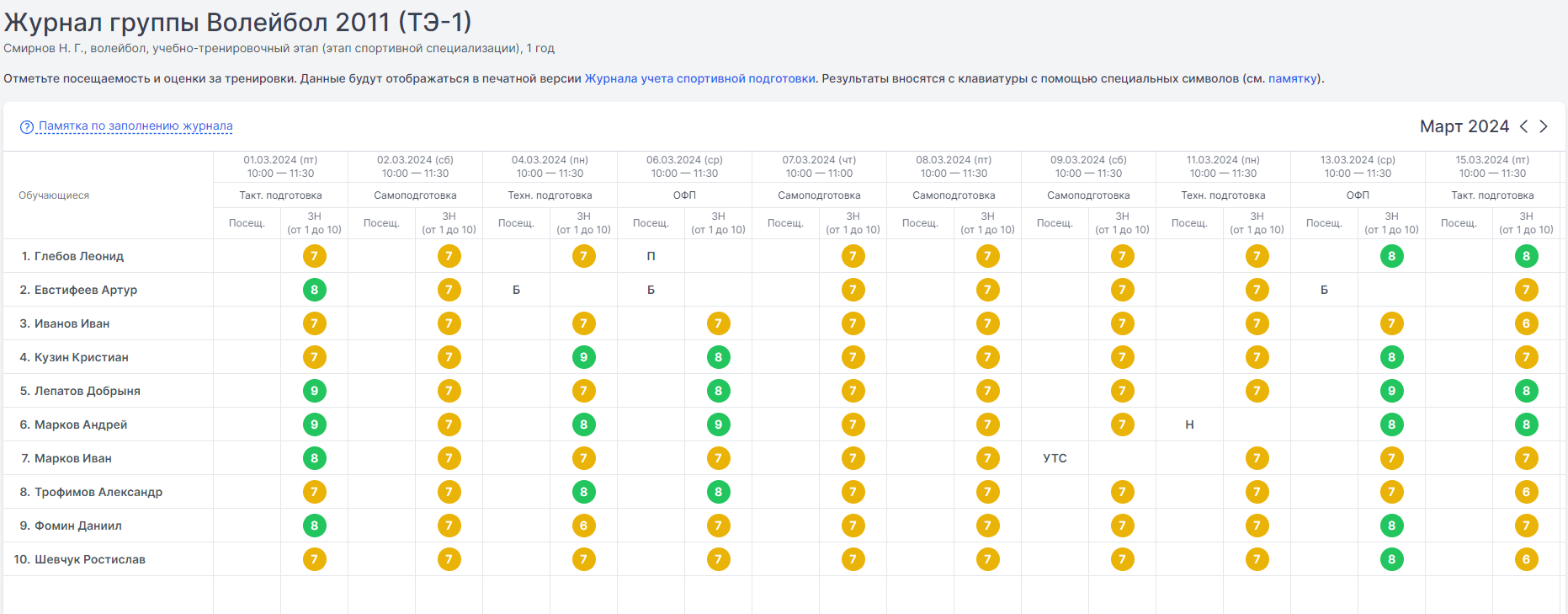
Task: Click Марков Андрей grade 8 on 04.03.2024
Action: 584,424
